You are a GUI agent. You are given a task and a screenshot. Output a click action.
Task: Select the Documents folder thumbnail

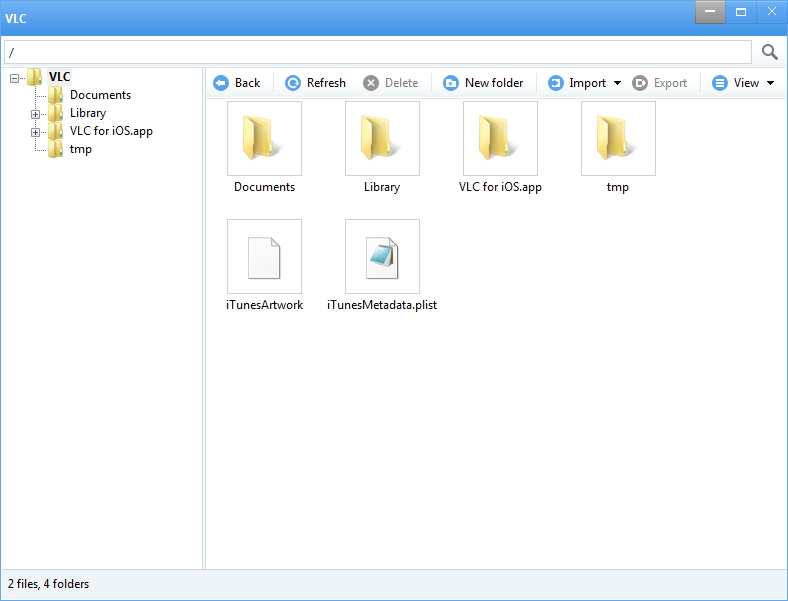(264, 138)
